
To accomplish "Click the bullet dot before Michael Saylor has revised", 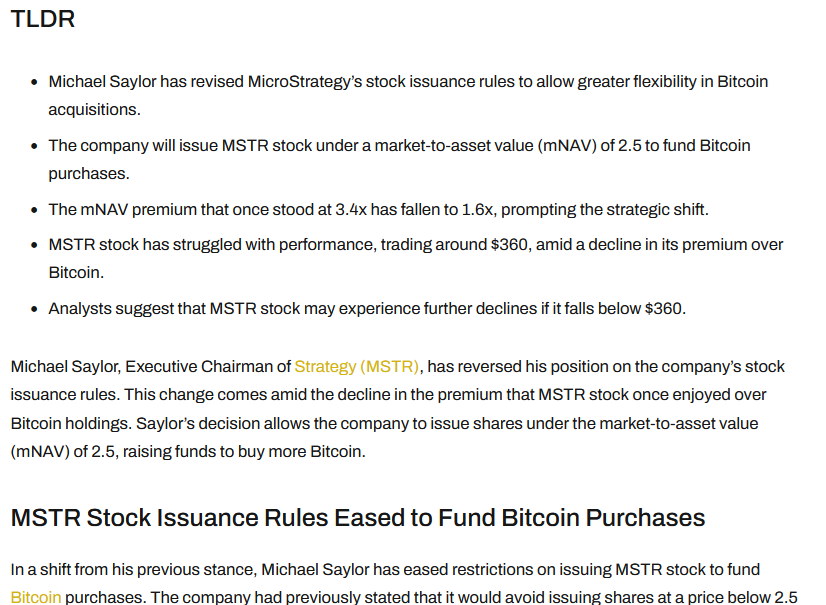I will coord(35,82).
